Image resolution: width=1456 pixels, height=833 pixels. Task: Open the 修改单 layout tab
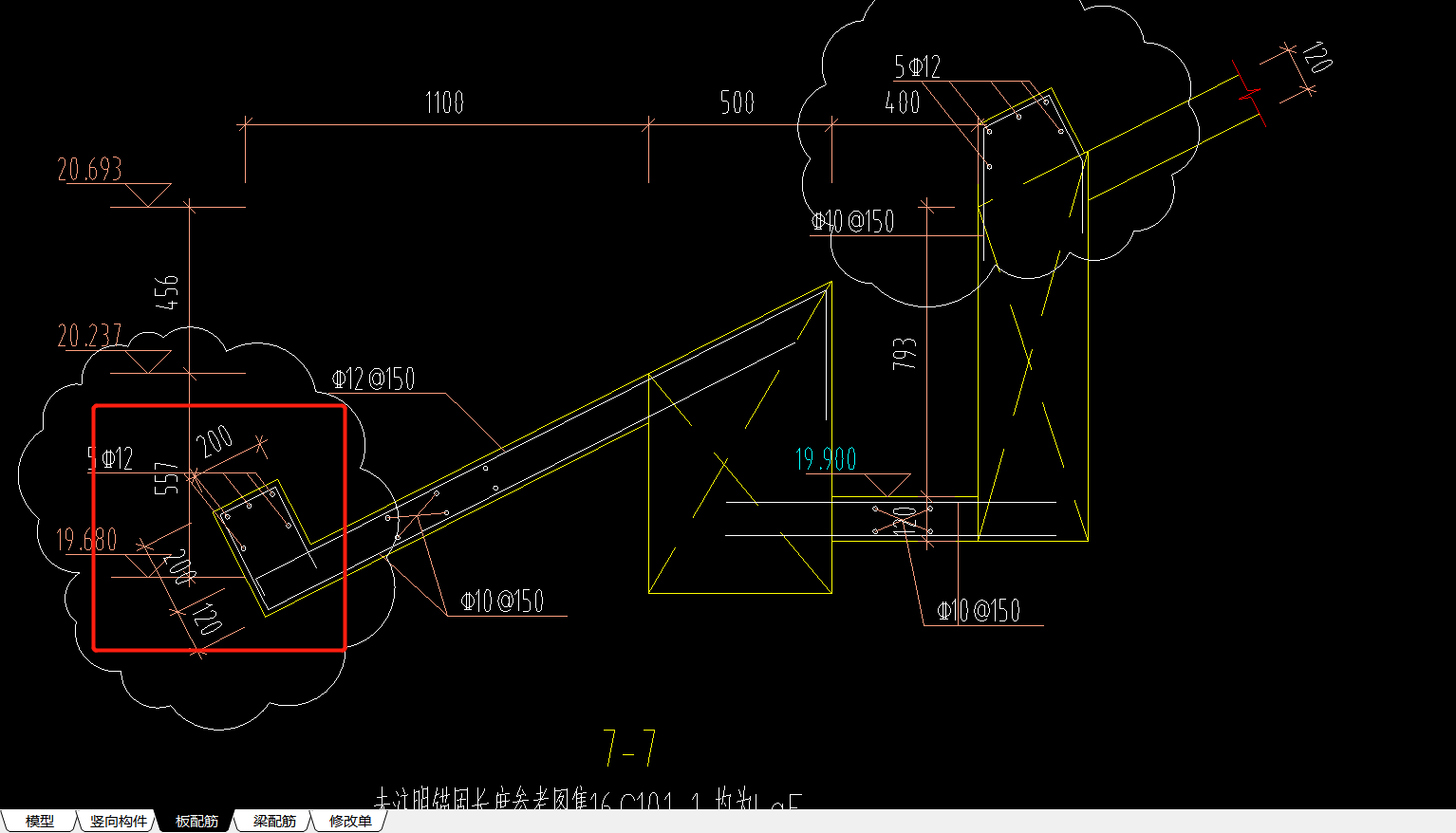point(350,822)
